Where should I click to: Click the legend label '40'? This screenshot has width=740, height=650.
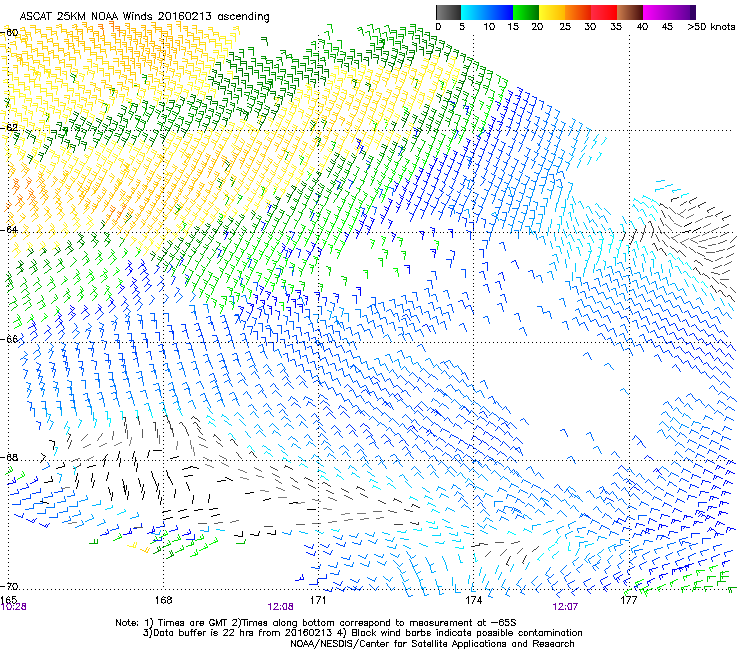pos(642,27)
